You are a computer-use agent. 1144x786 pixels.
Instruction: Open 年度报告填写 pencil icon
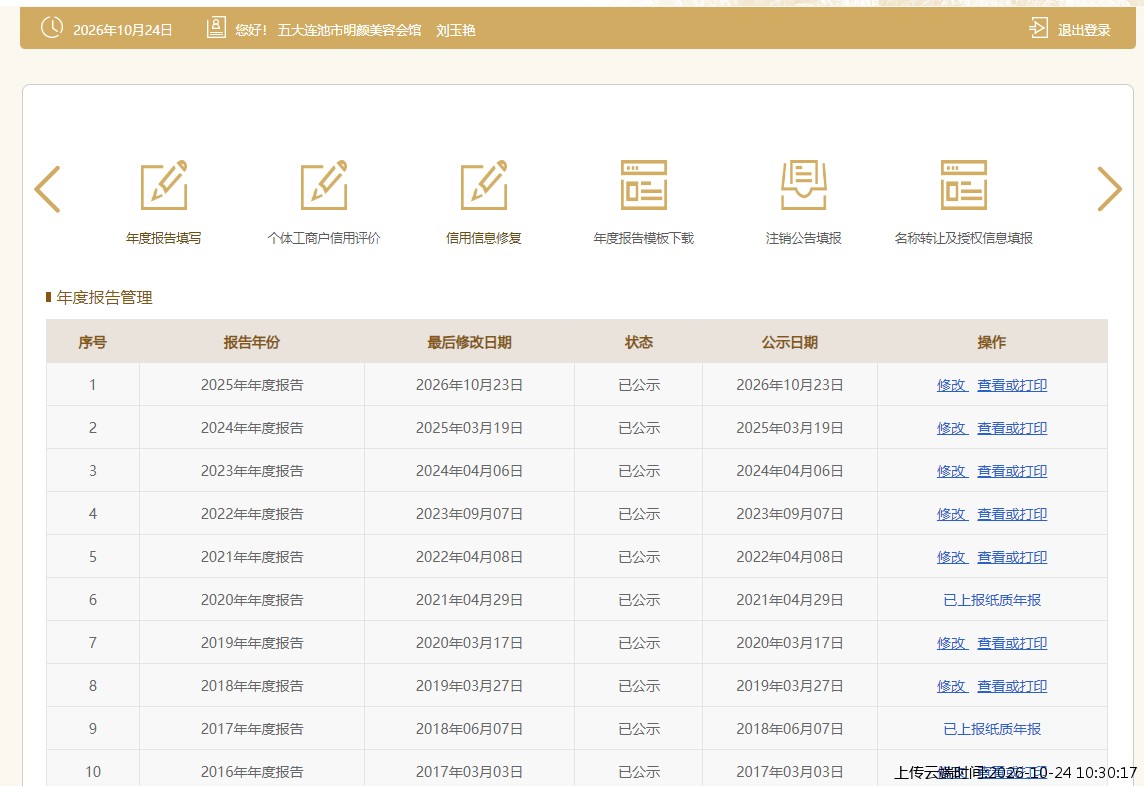[163, 185]
